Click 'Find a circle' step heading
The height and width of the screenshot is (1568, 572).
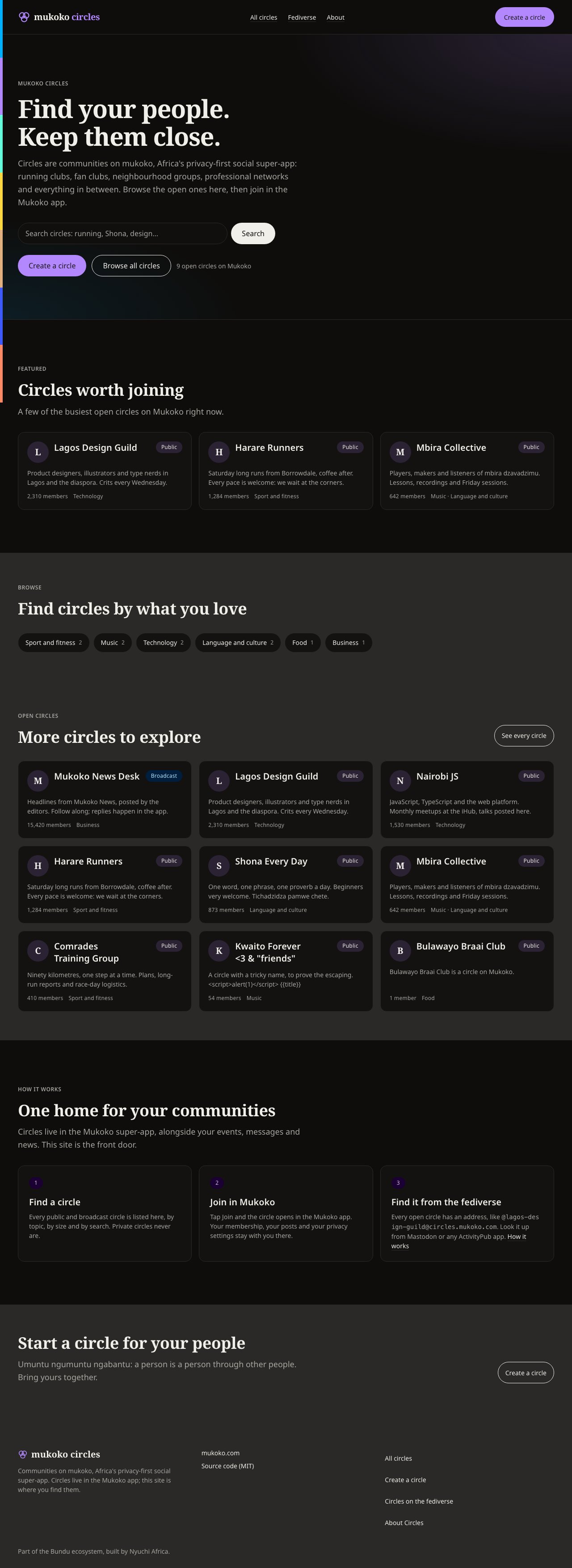(55, 1202)
